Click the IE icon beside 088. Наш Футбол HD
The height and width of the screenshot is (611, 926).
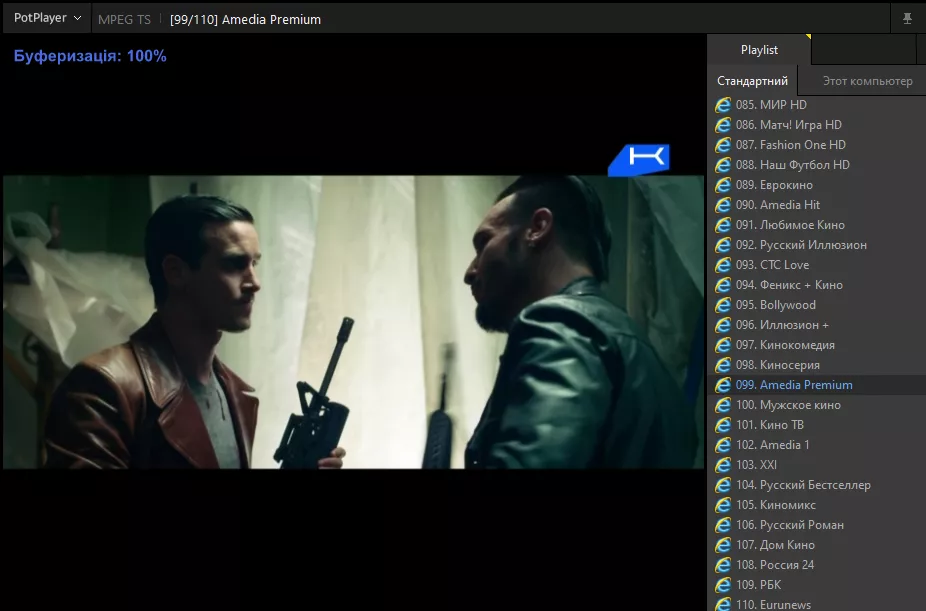(x=723, y=165)
